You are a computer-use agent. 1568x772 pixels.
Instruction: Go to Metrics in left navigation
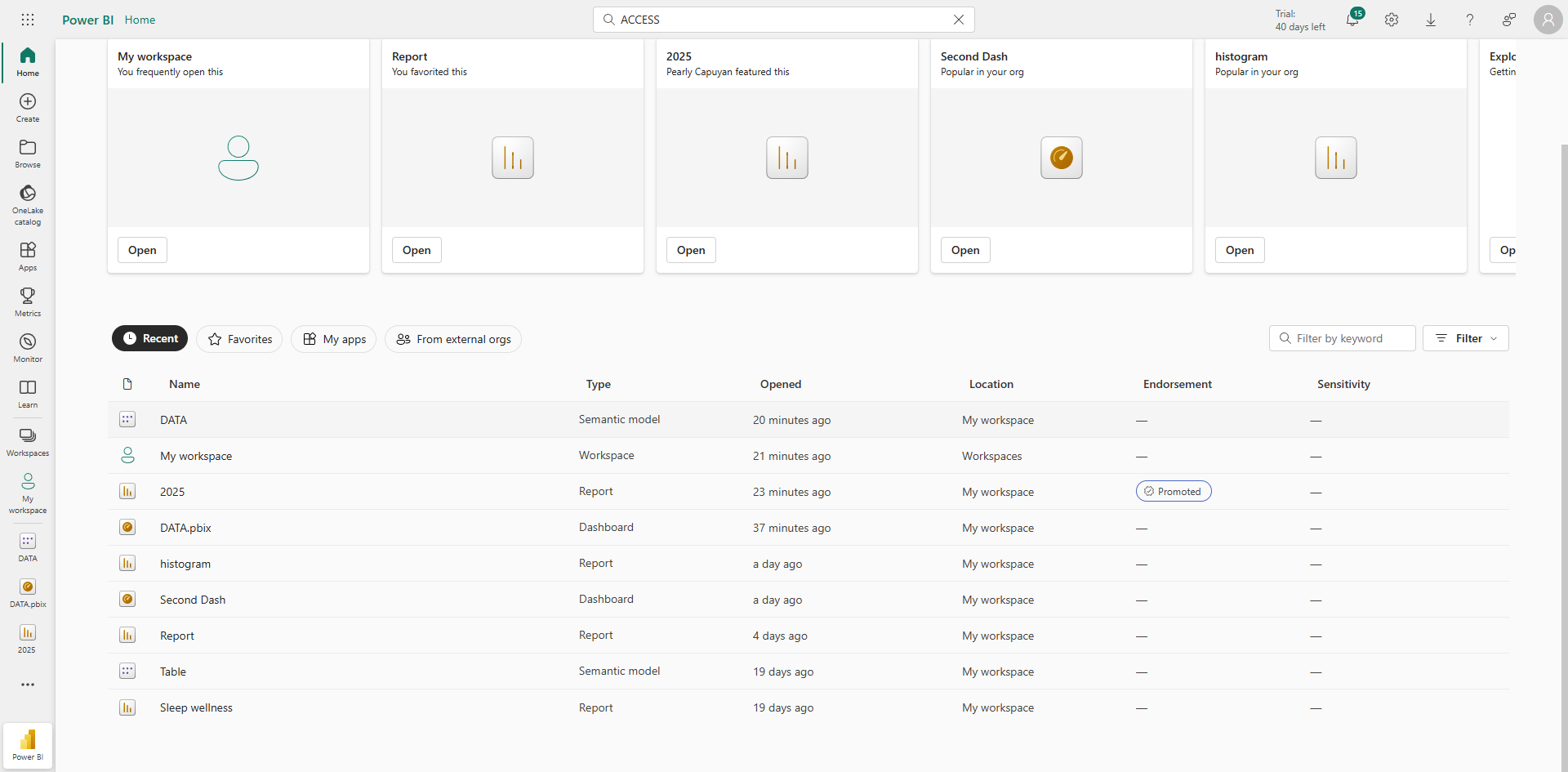click(28, 301)
